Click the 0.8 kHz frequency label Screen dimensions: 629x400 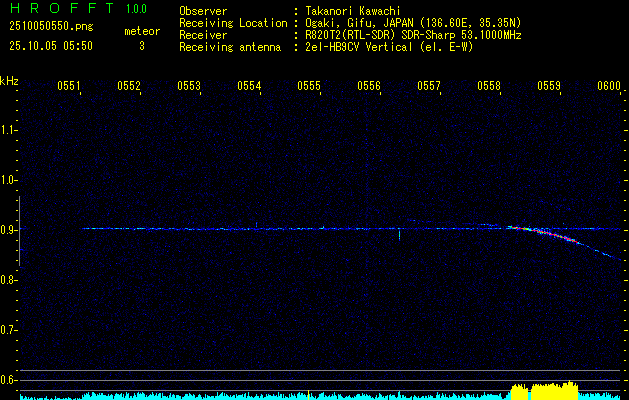[x=8, y=280]
